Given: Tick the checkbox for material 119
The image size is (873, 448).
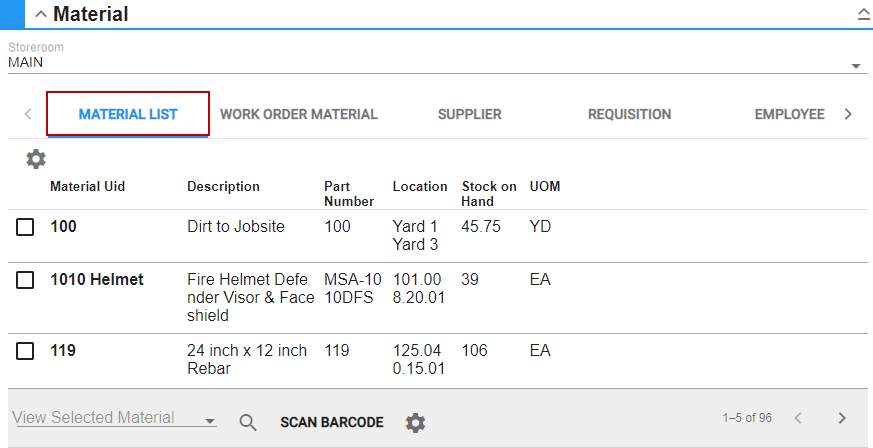Looking at the screenshot, I should [x=25, y=352].
